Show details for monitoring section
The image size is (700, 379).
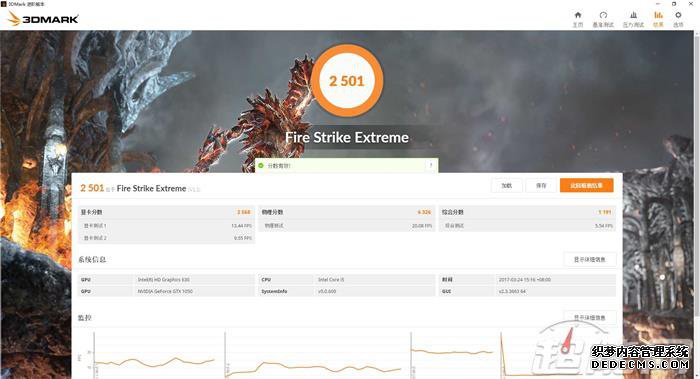[590, 317]
